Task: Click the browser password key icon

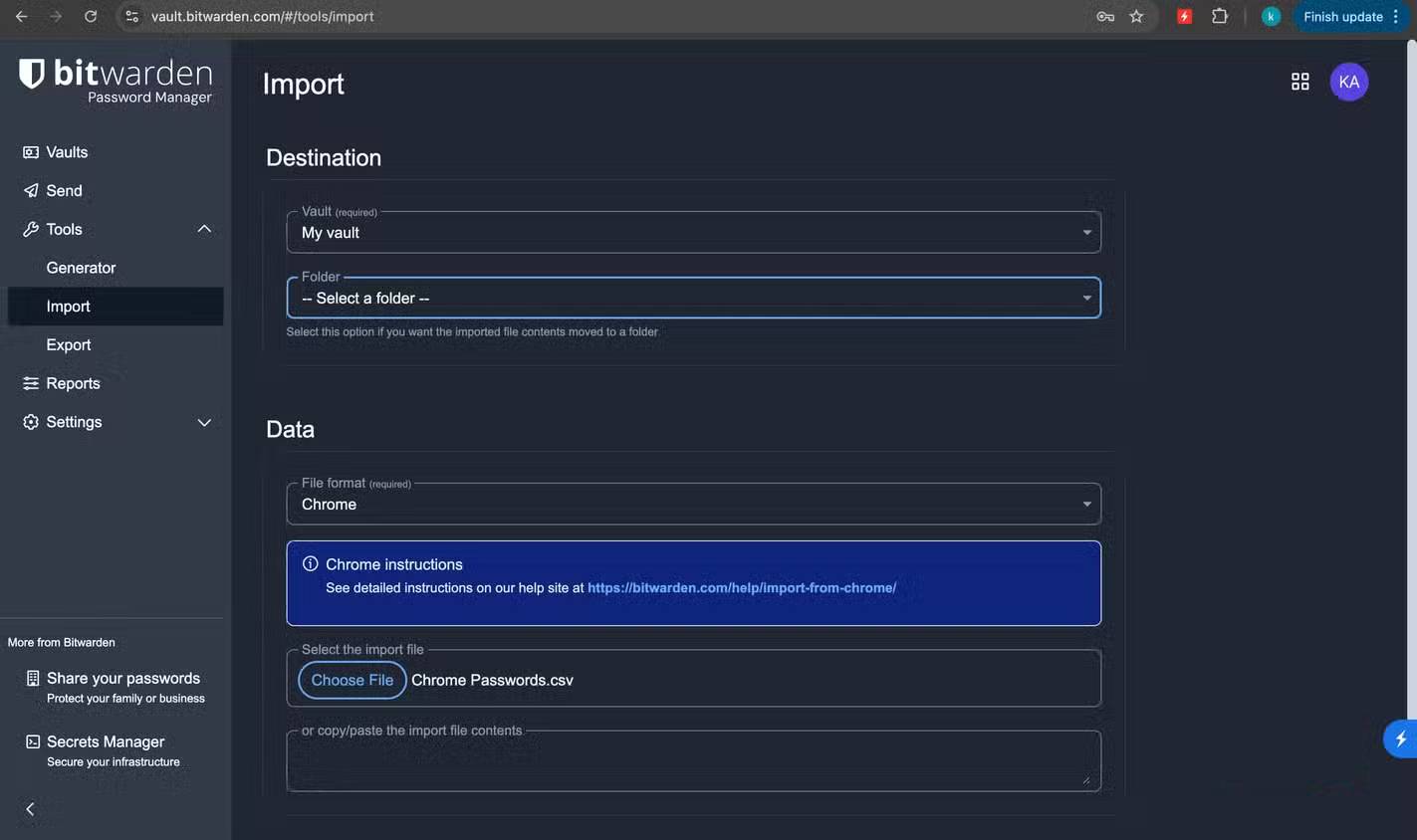Action: (1104, 17)
